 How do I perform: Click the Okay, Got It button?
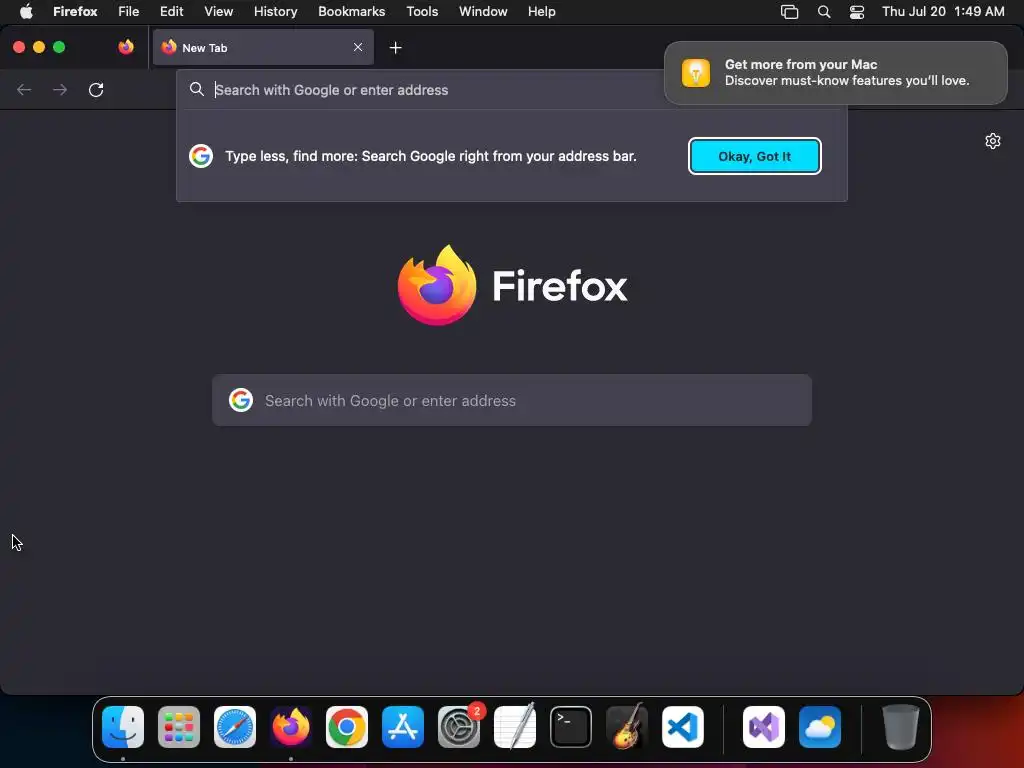754,156
